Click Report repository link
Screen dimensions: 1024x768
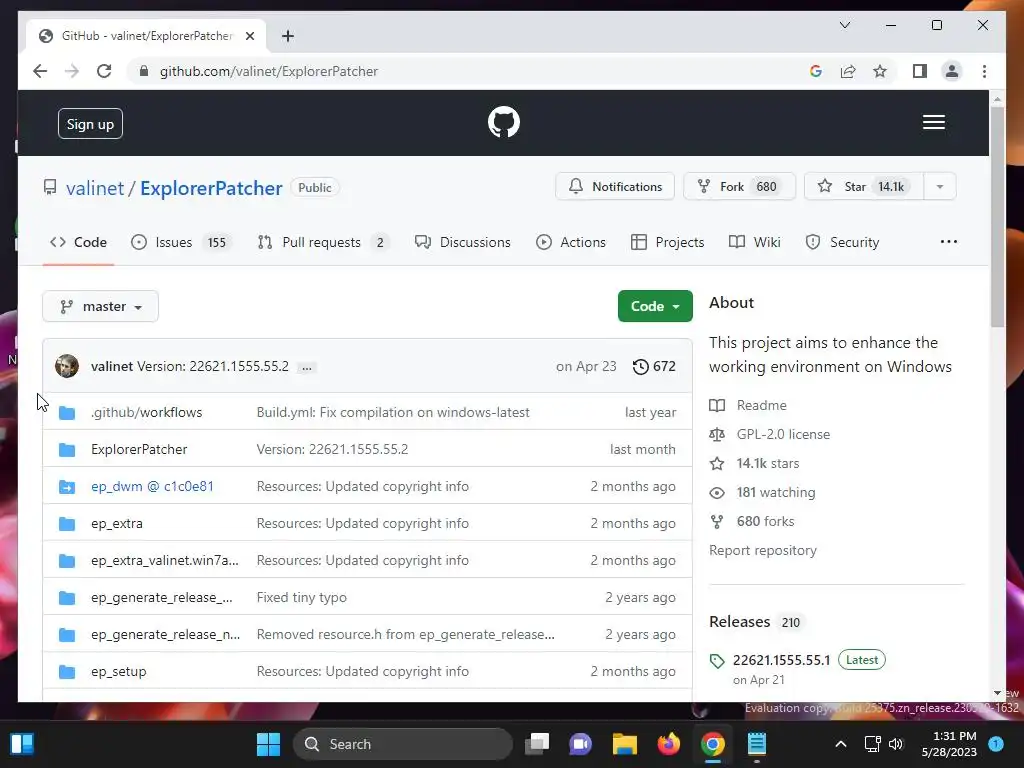pyautogui.click(x=763, y=551)
